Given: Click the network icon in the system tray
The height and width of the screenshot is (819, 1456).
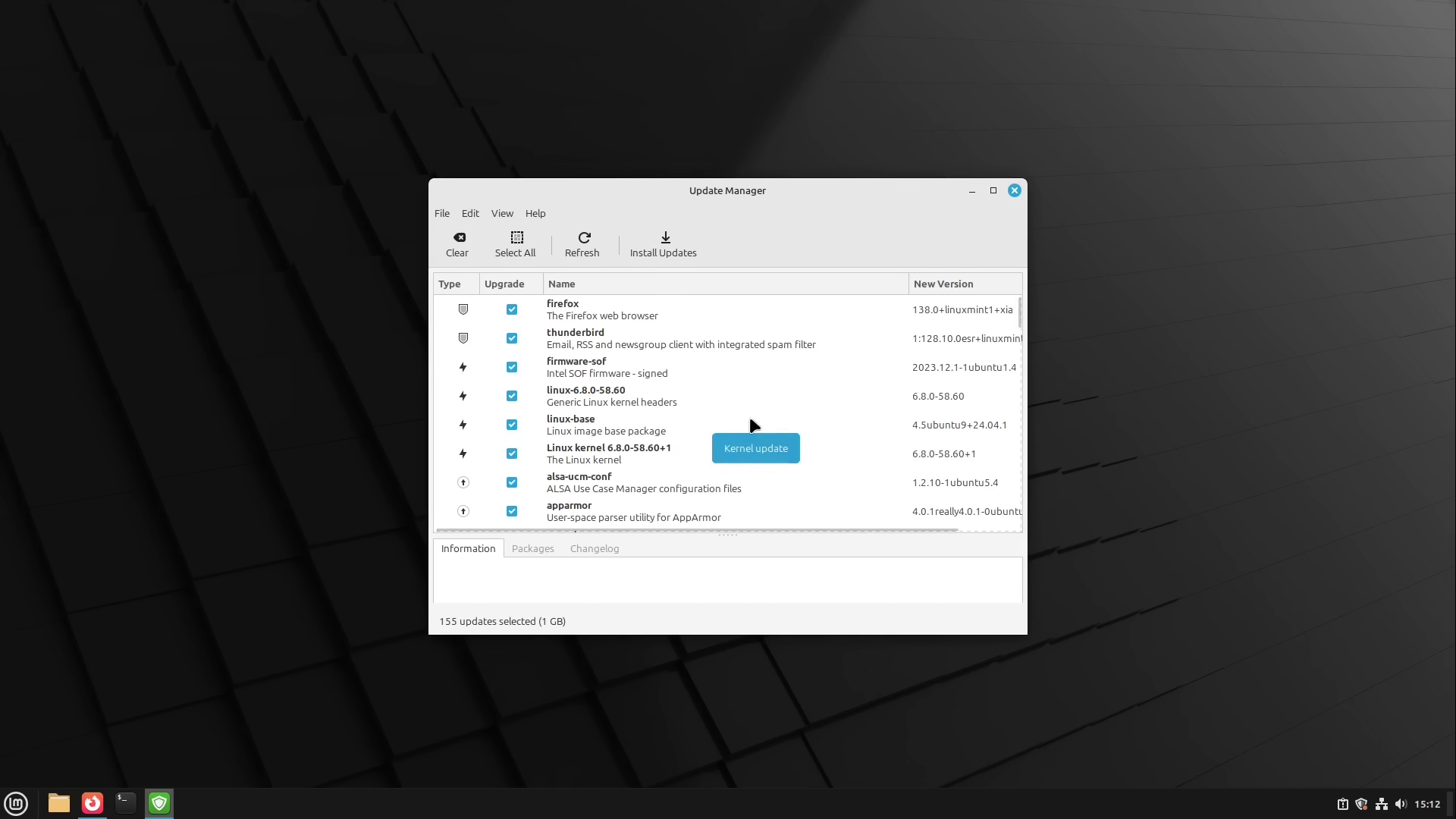Looking at the screenshot, I should 1382,803.
